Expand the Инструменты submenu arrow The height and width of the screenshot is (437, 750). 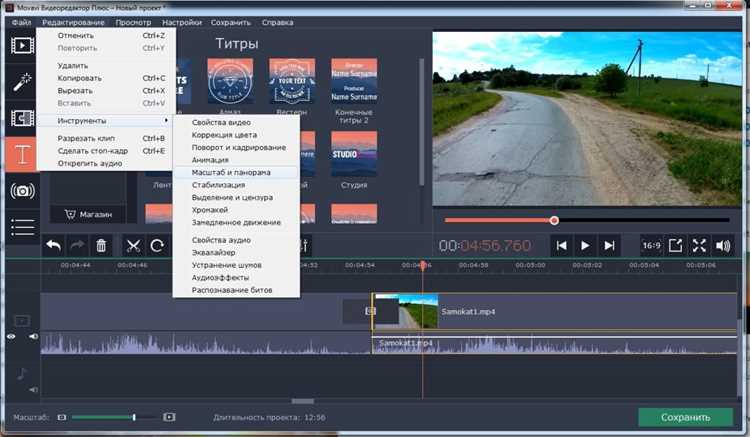pyautogui.click(x=166, y=120)
